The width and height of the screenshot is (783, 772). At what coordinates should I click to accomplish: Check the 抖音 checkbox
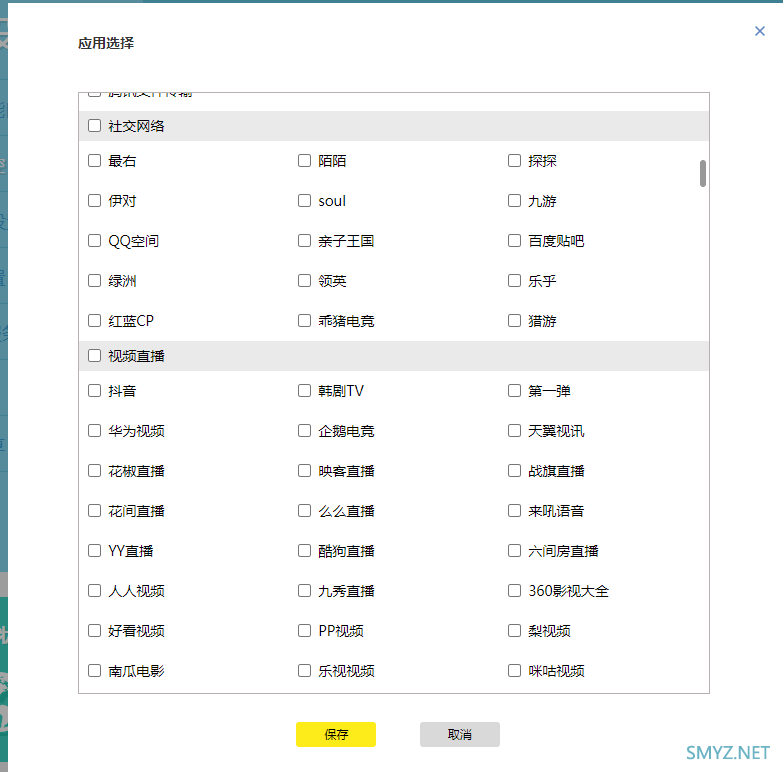pos(94,390)
